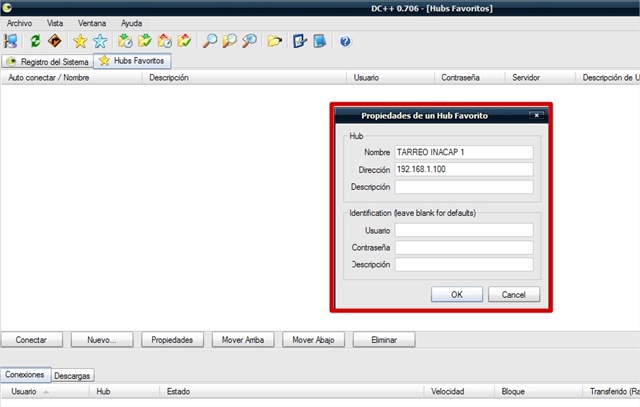Click Open File List folder icon
This screenshot has width=640, height=407.
coord(275,41)
